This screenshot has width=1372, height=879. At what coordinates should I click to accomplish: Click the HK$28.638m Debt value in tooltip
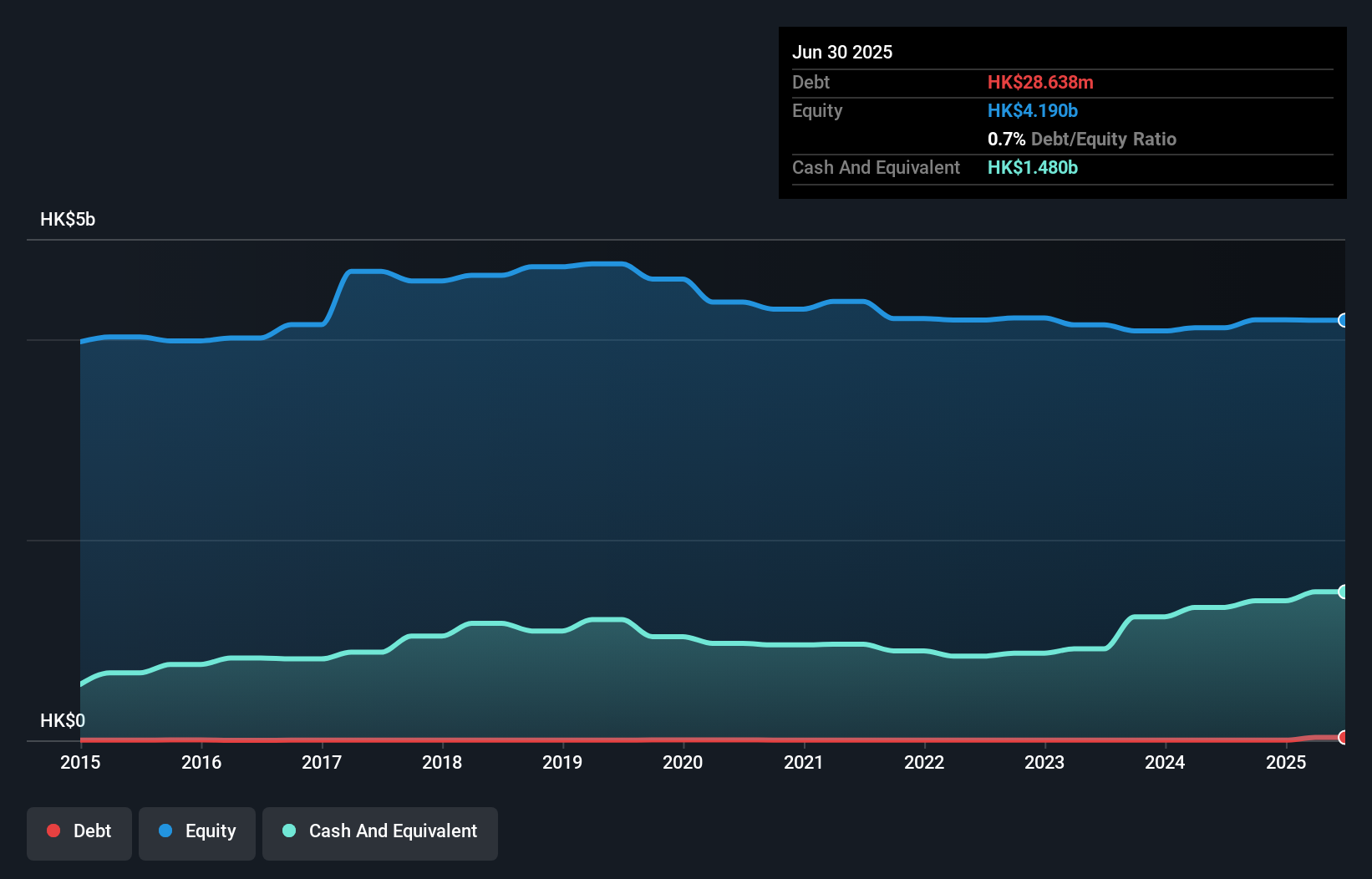(1040, 82)
